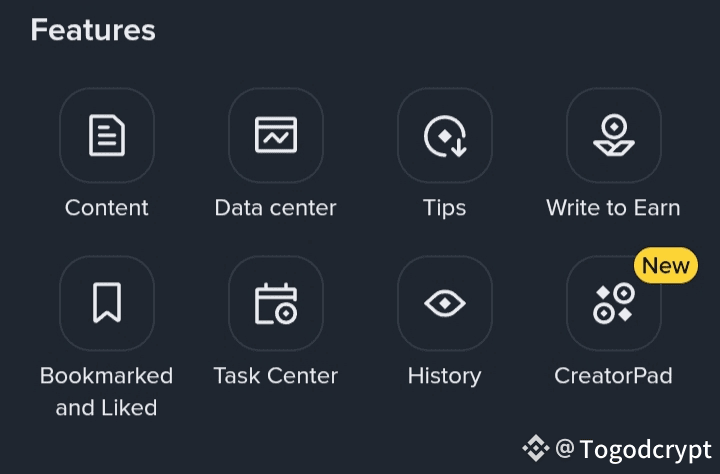Click the Data center text label
The width and height of the screenshot is (720, 474).
275,208
